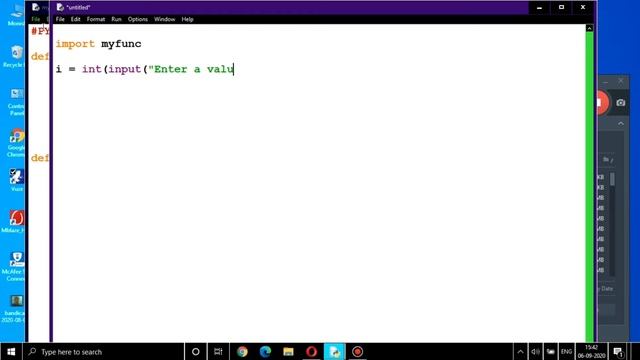Screen dimensions: 640x360
Task: Click the ENG language indicator
Action: coord(566,351)
